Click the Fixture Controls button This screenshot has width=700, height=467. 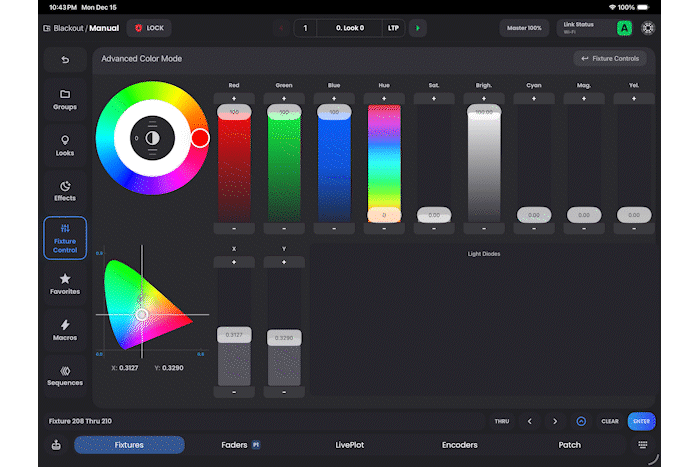(610, 59)
